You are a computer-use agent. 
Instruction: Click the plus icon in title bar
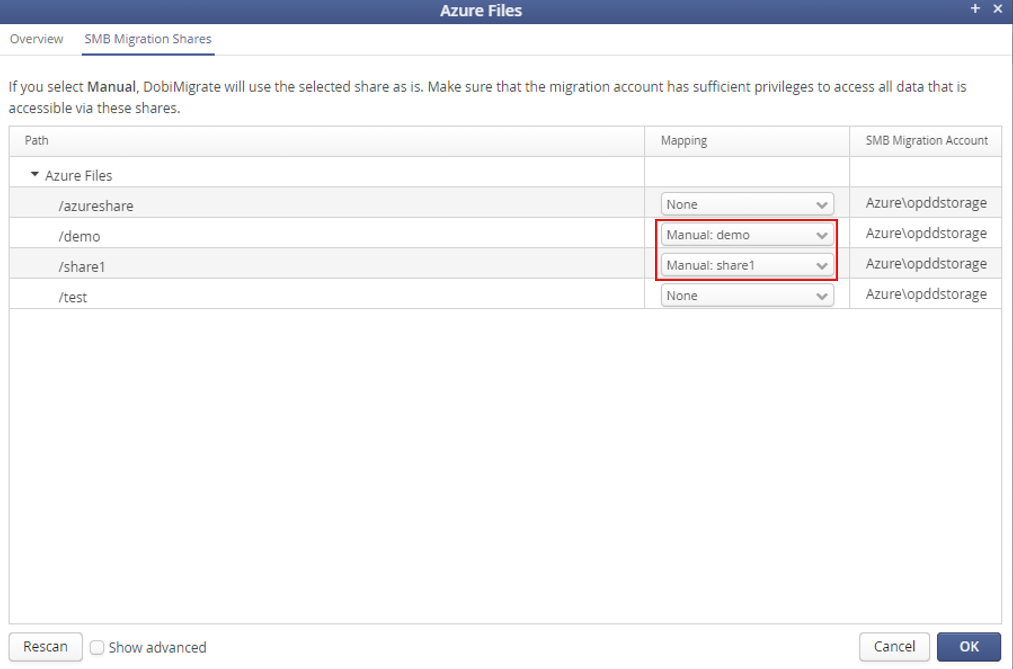pyautogui.click(x=975, y=9)
